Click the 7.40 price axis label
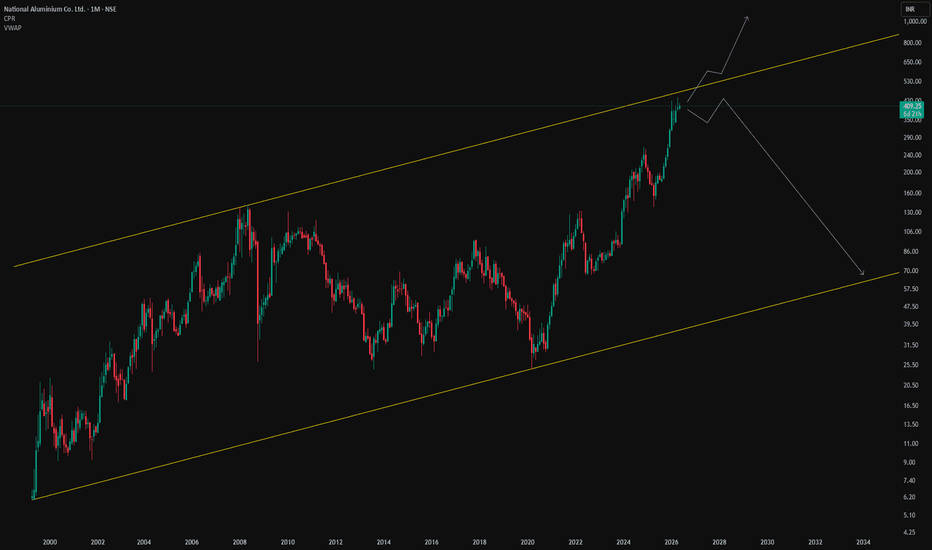932x550 pixels. (909, 480)
